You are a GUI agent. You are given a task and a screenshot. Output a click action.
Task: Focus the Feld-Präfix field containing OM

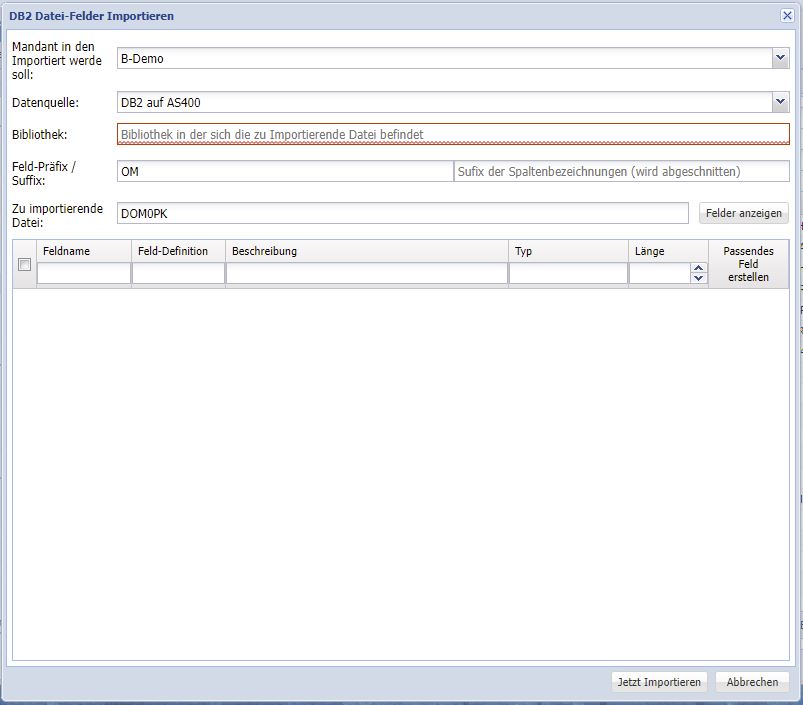click(284, 172)
